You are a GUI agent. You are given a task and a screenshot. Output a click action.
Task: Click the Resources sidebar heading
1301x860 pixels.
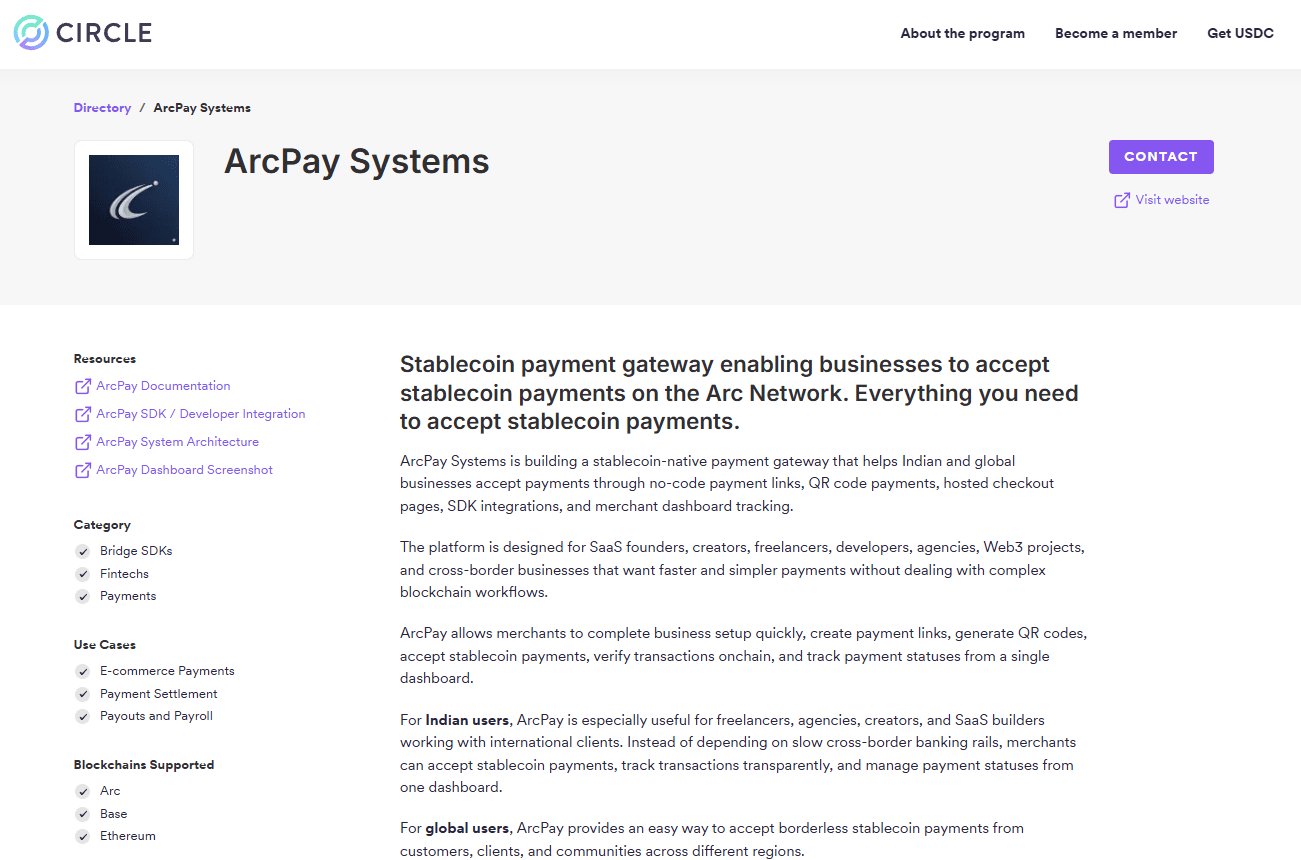105,359
